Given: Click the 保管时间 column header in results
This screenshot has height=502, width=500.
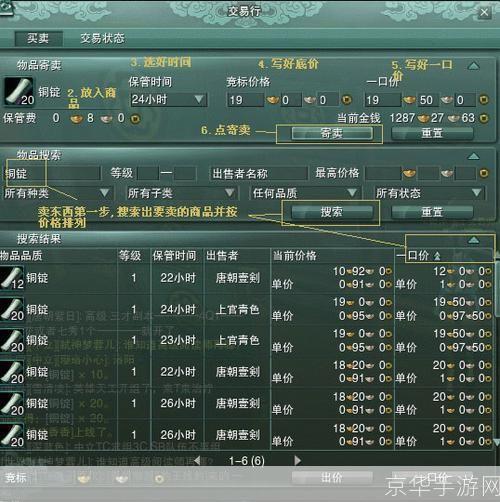Looking at the screenshot, I should [174, 256].
